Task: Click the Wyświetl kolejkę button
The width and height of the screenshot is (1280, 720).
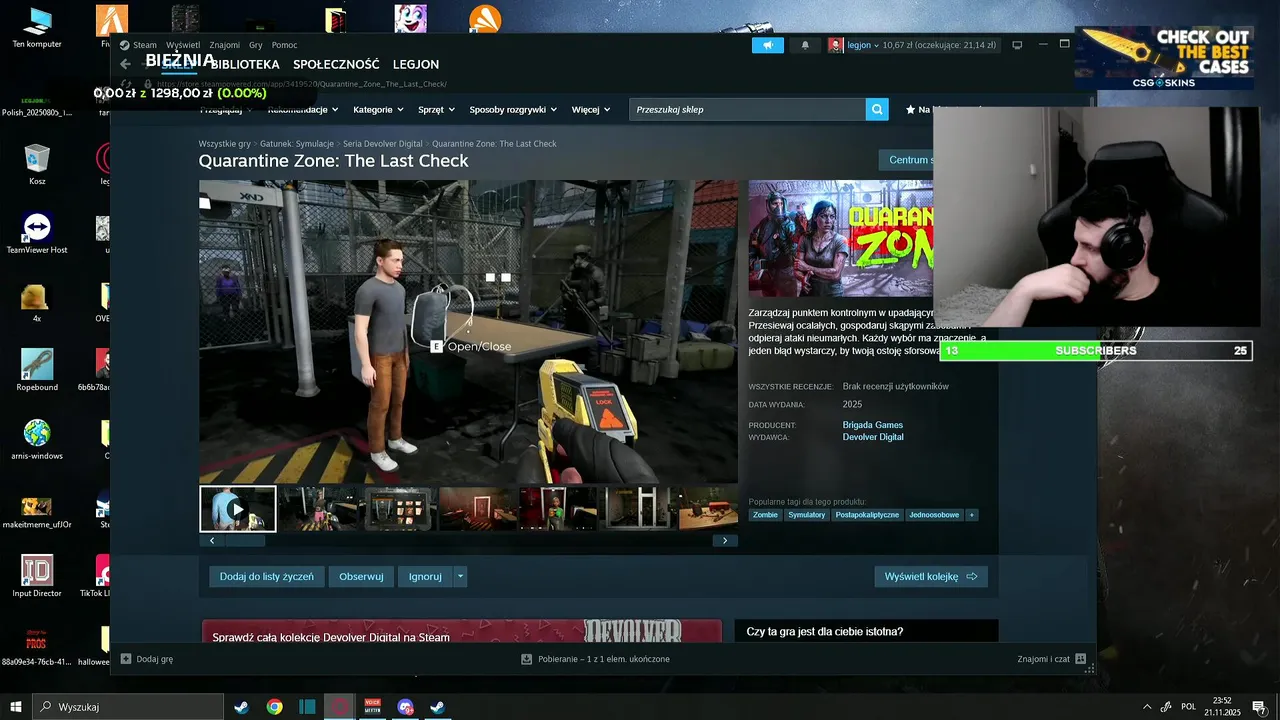Action: [931, 576]
